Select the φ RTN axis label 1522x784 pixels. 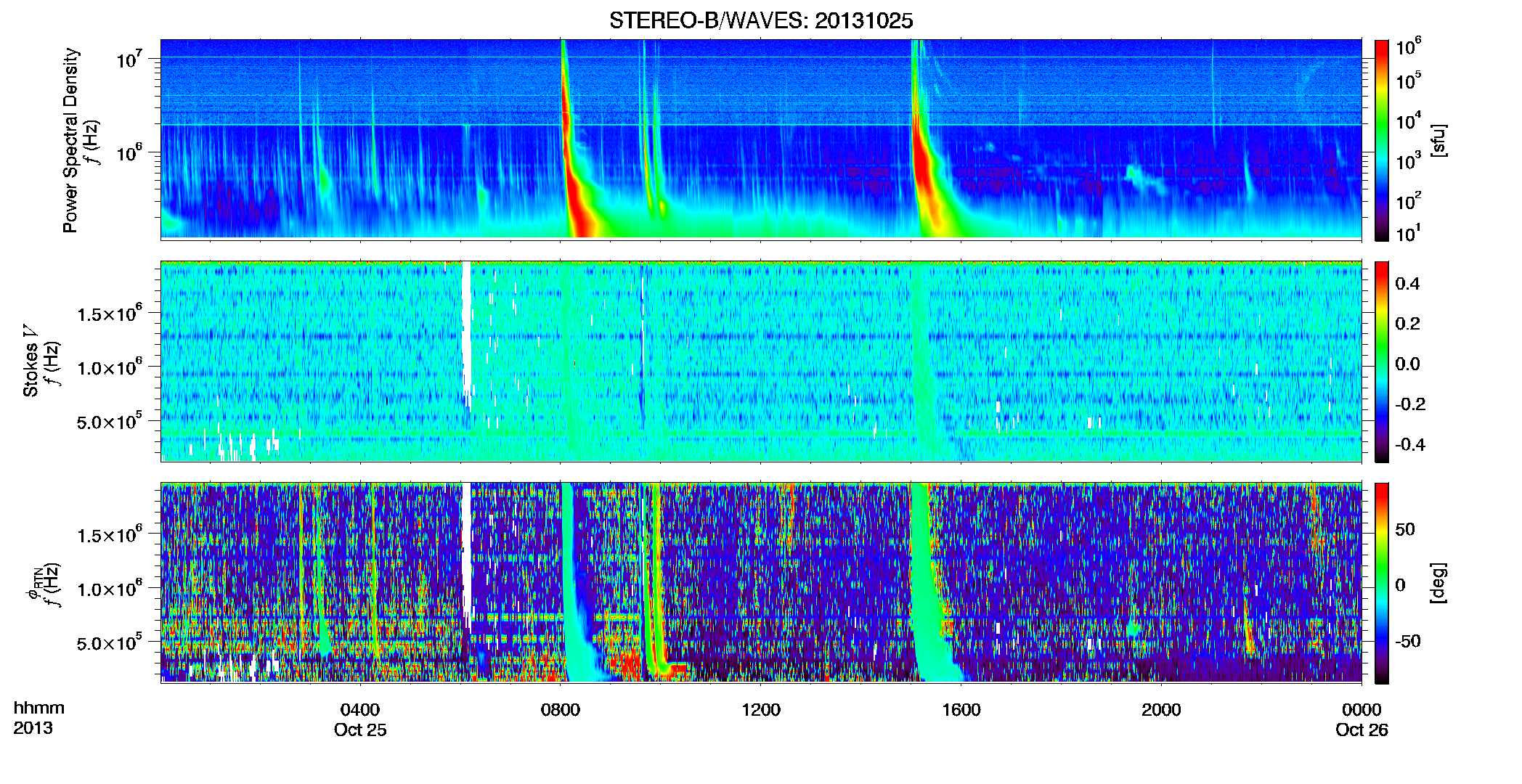click(34, 583)
